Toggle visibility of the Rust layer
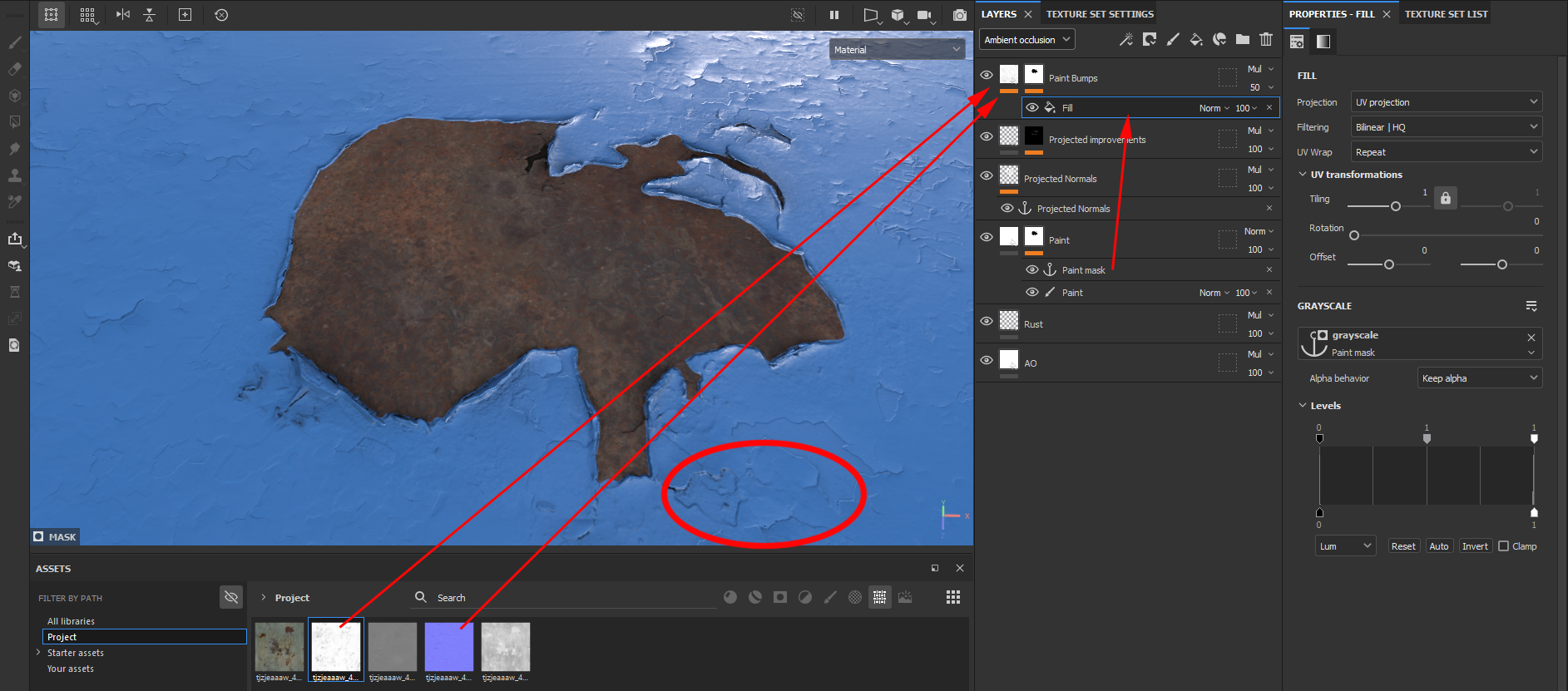This screenshot has width=1568, height=691. pos(987,321)
